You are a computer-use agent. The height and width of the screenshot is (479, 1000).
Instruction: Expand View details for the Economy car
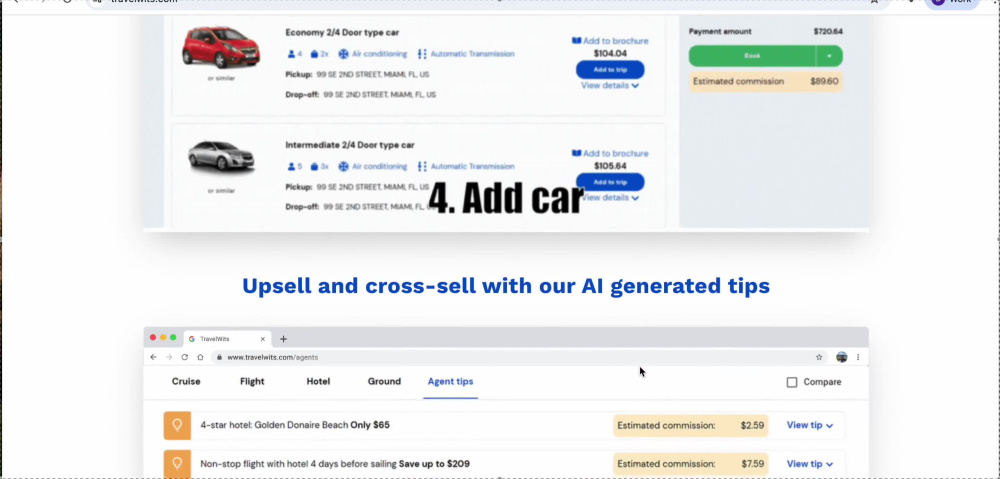click(x=610, y=85)
